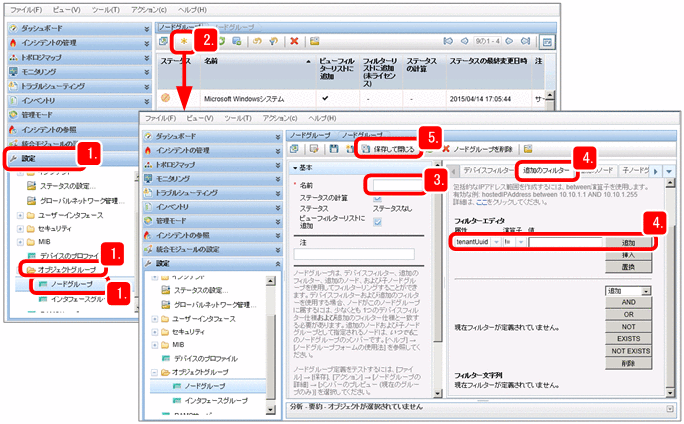Click the status icon beside Microsoft Windows system row
This screenshot has width=684, height=424.
165,98
